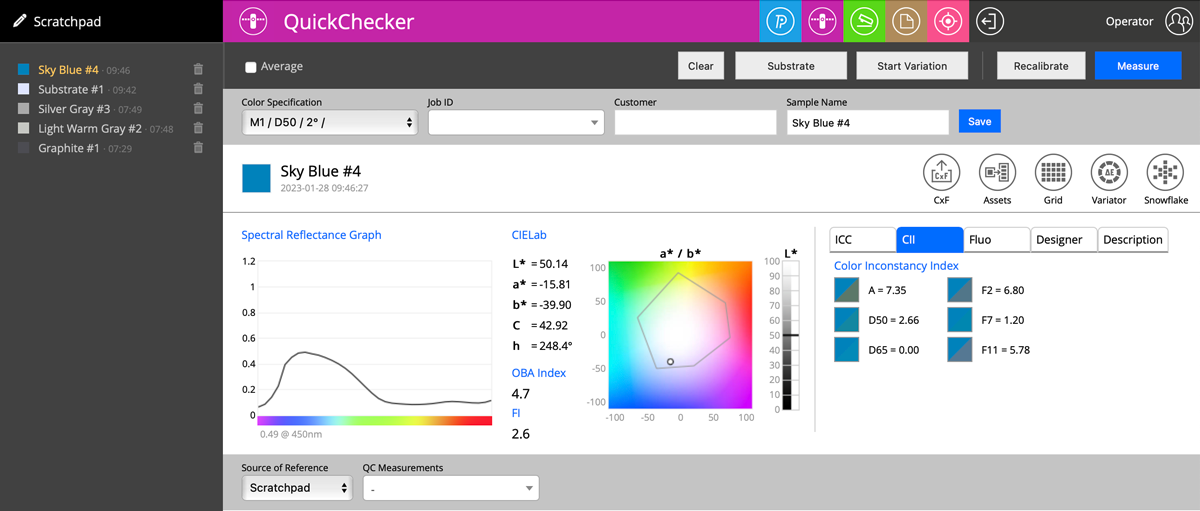The image size is (1200, 511).
Task: Edit the Sample Name field
Action: (867, 122)
